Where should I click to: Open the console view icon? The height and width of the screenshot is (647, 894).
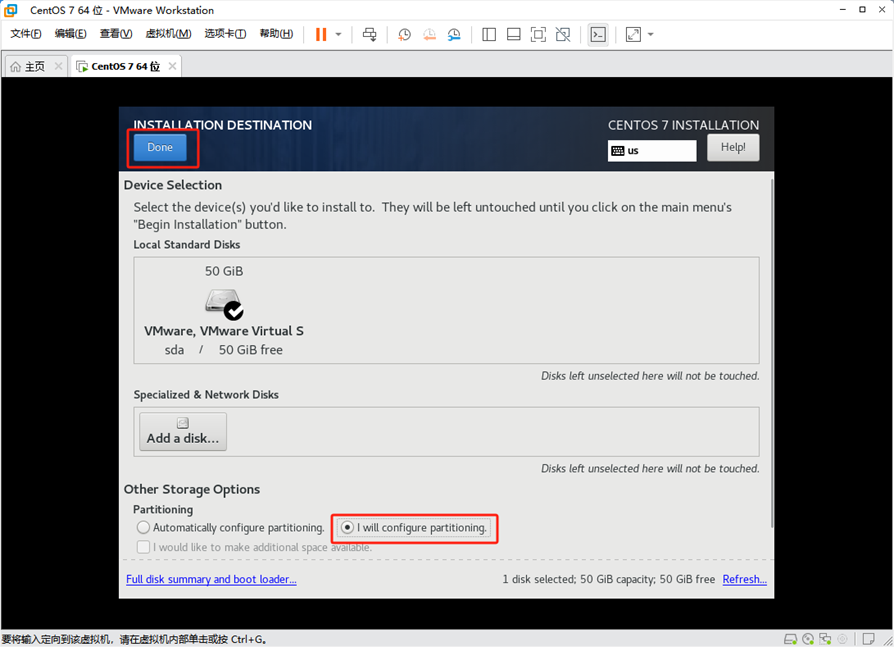[598, 34]
